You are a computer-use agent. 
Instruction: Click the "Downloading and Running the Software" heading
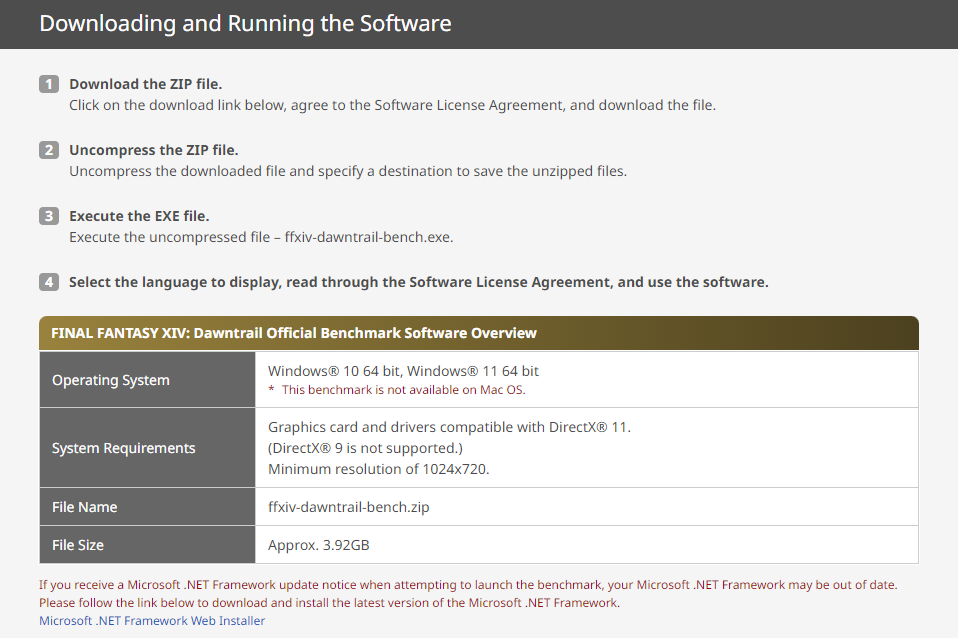point(245,23)
